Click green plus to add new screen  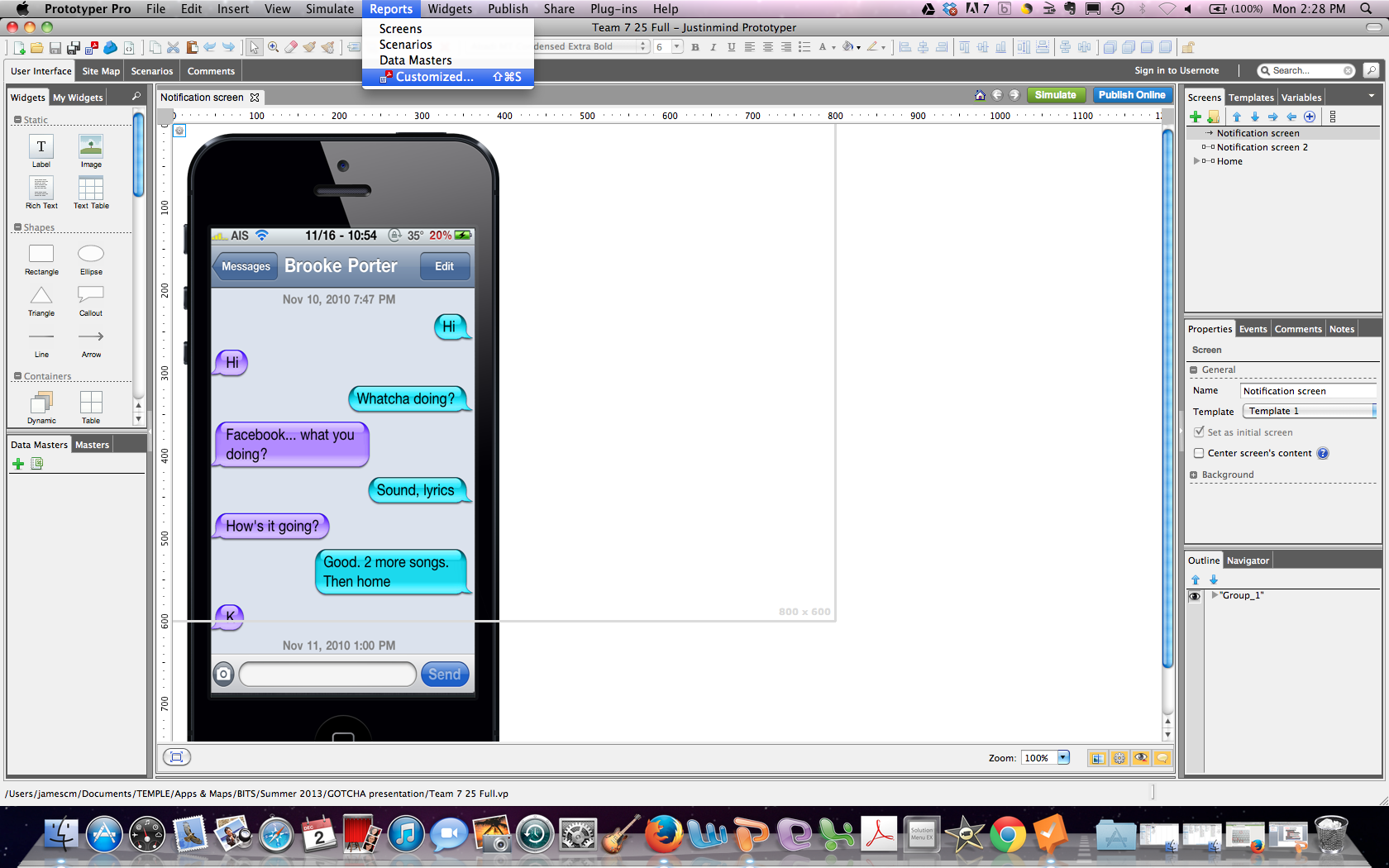tap(1196, 117)
